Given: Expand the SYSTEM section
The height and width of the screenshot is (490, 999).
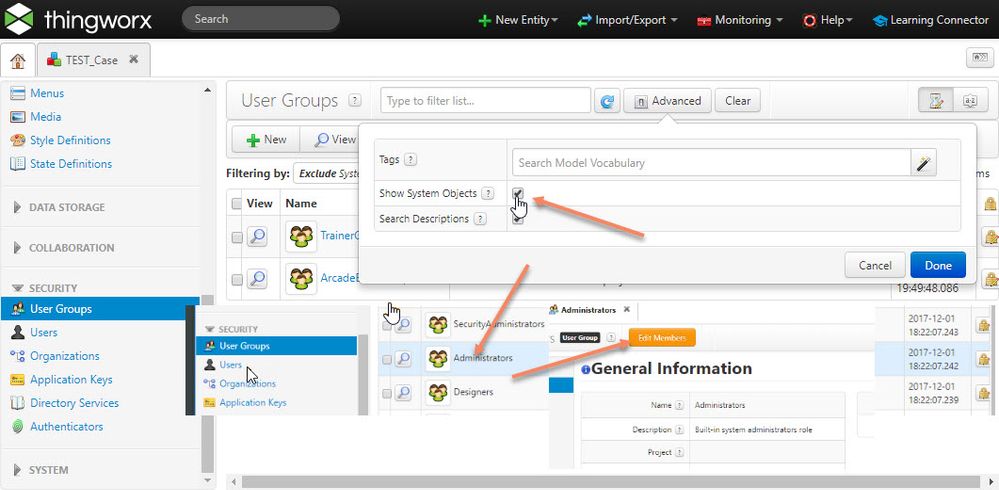Looking at the screenshot, I should click(41, 470).
